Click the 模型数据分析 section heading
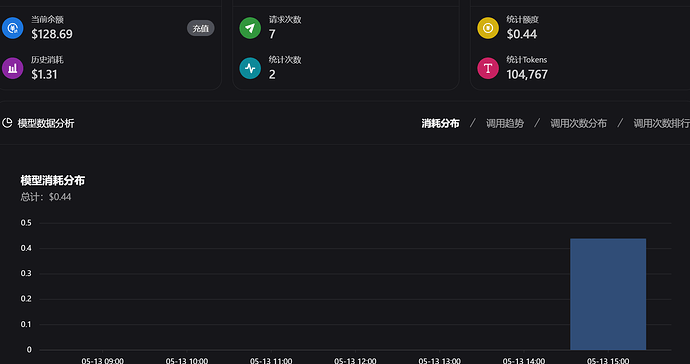The image size is (690, 364). click(x=46, y=124)
